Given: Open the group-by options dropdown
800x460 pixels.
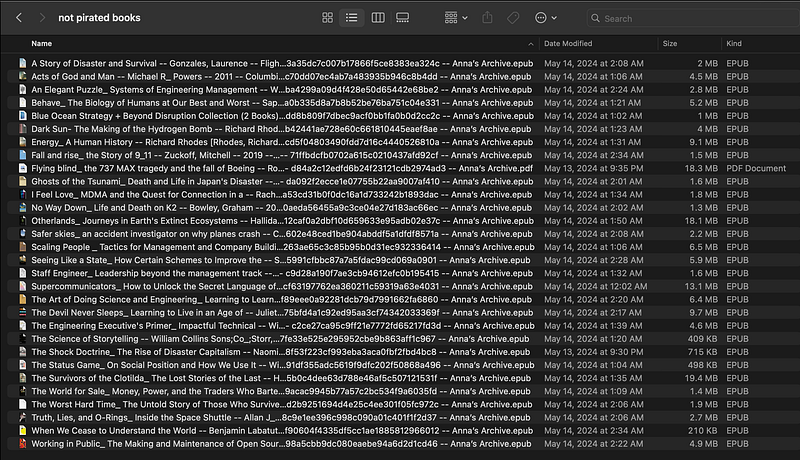Looking at the screenshot, I should coord(456,18).
